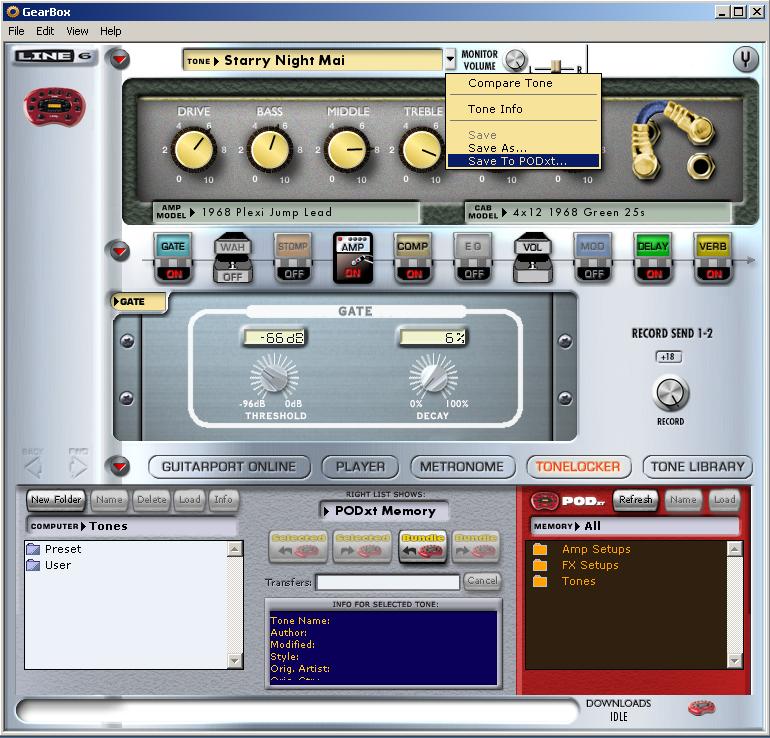Screen dimensions: 770x738
Task: Select the WAH pedal in effects chain
Action: pos(233,258)
